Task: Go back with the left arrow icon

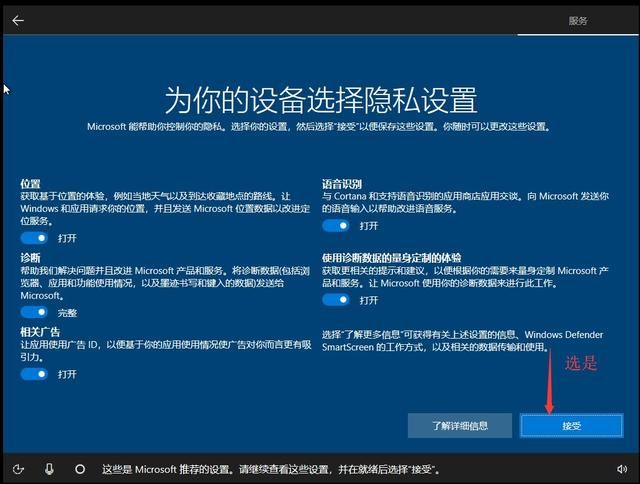Action: point(18,20)
